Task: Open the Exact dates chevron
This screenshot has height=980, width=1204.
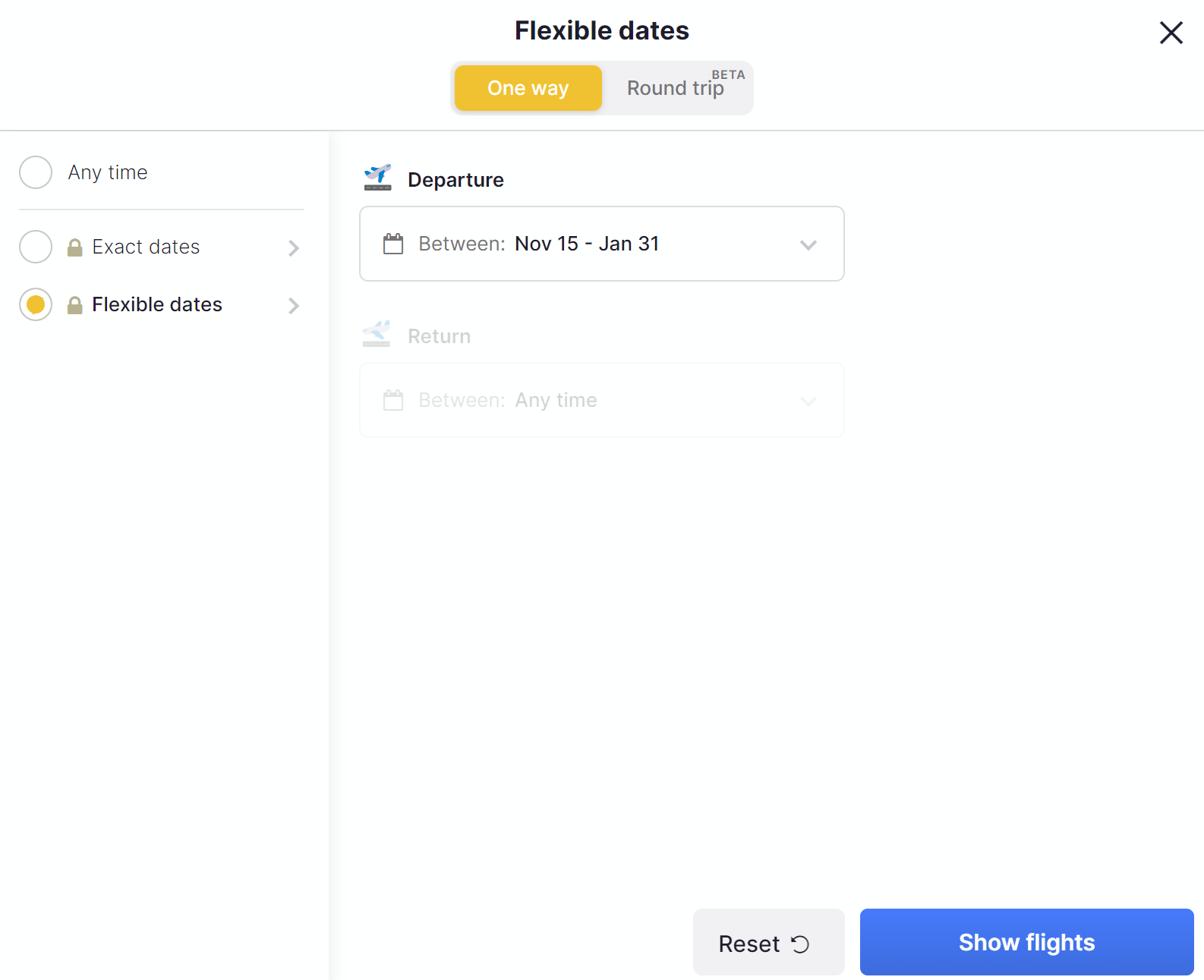Action: 294,248
